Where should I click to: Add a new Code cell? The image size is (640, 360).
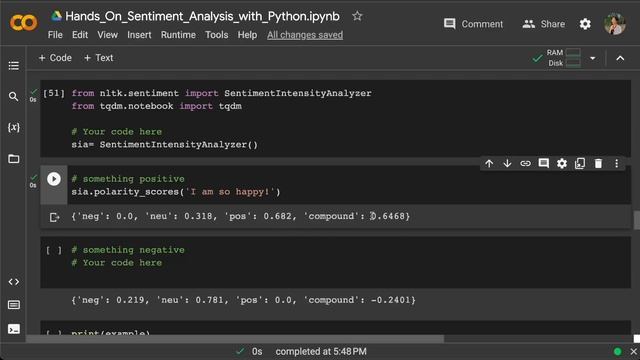point(55,58)
